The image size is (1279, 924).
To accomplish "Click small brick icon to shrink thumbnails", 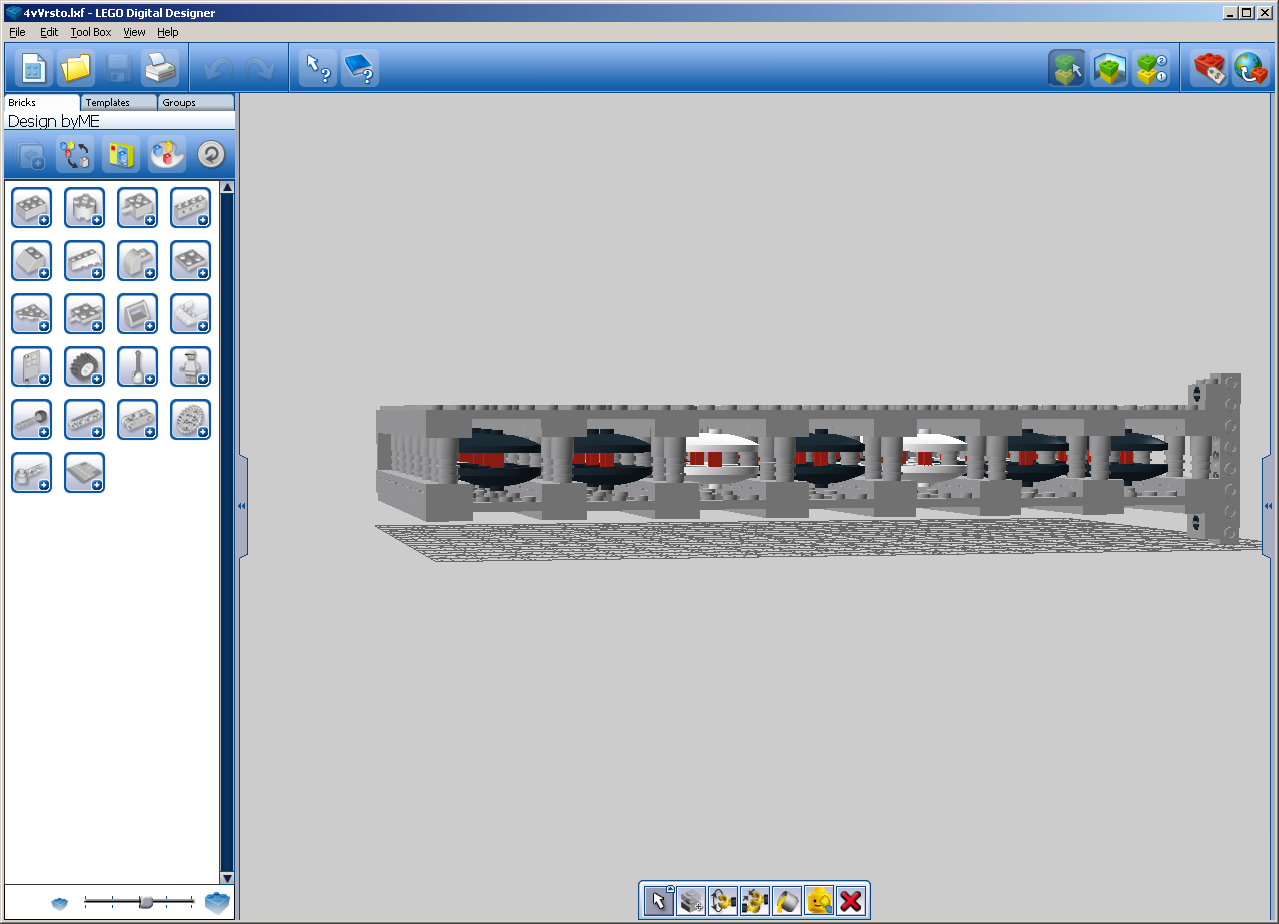I will [60, 903].
